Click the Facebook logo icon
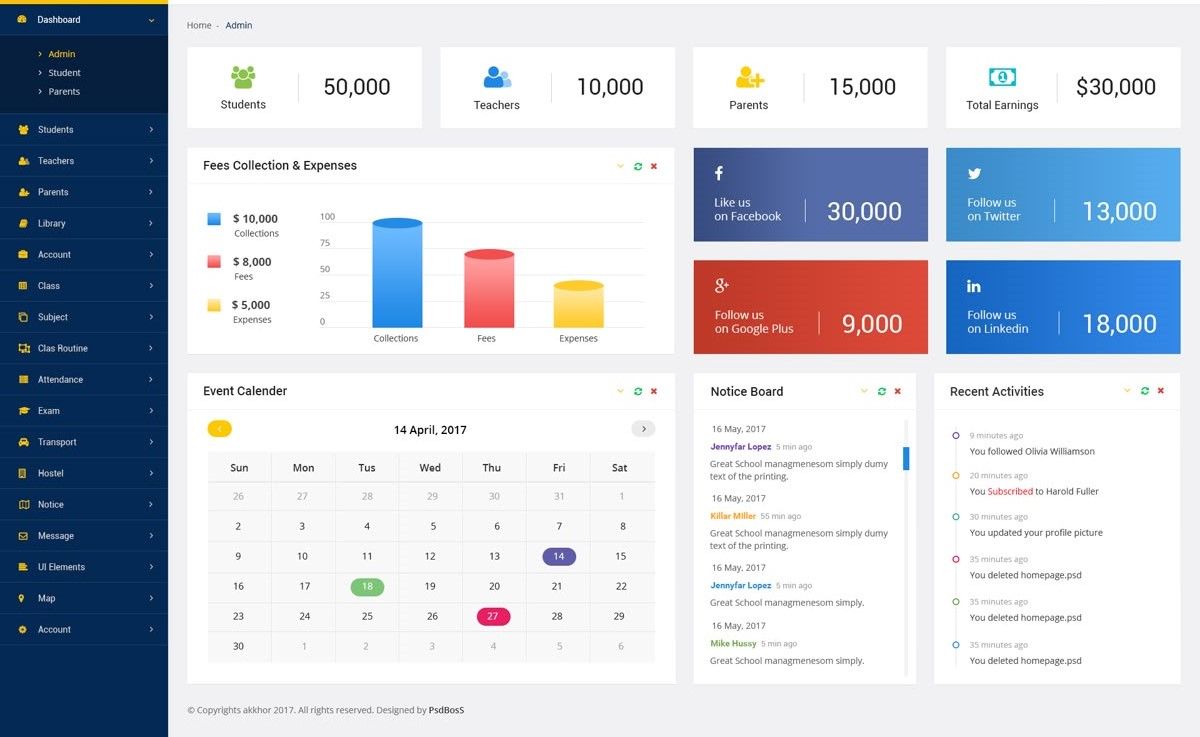1200x737 pixels. [x=718, y=173]
